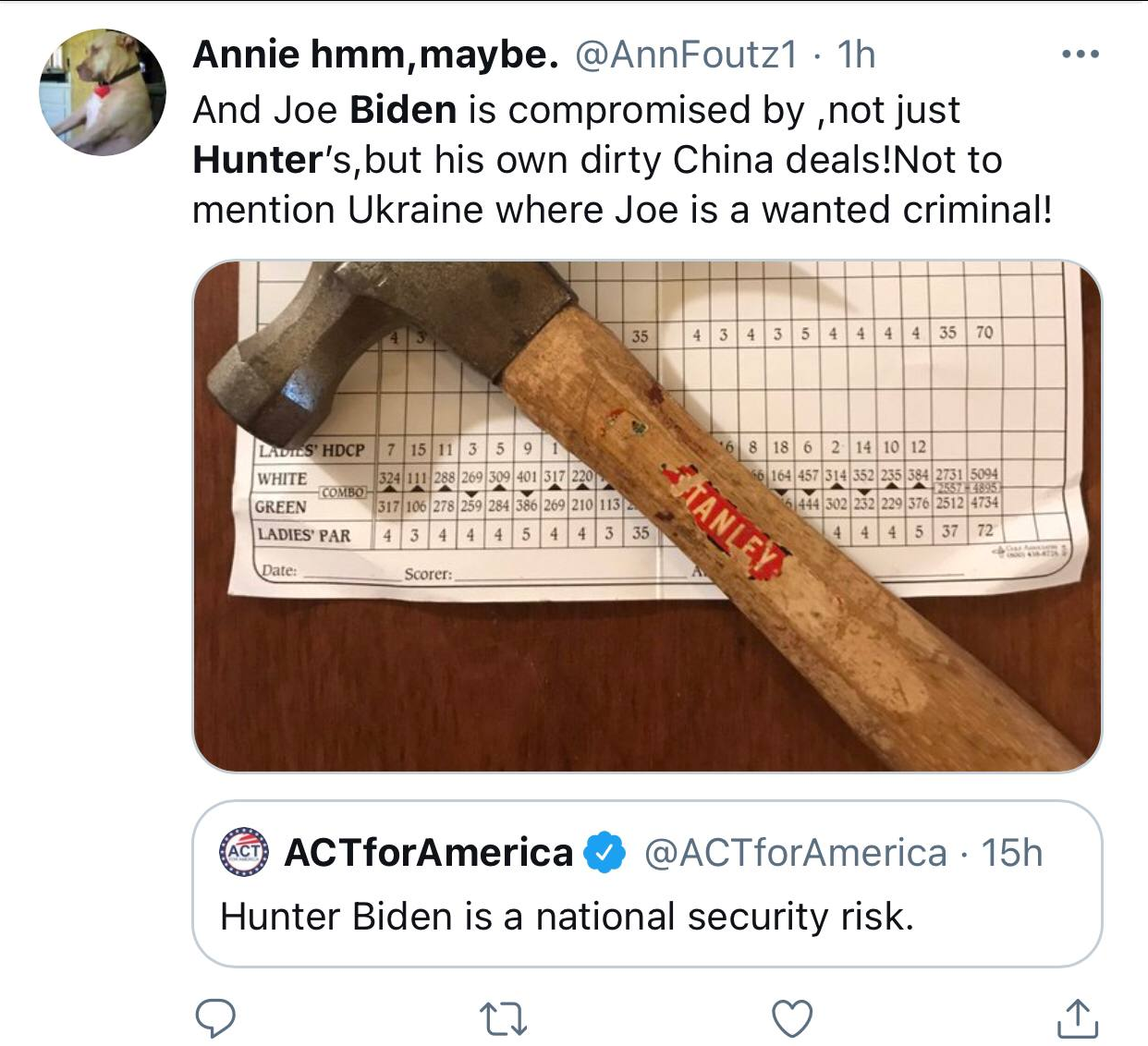1148x1046 pixels.
Task: Like the tweet with the heart icon
Action: click(791, 1018)
